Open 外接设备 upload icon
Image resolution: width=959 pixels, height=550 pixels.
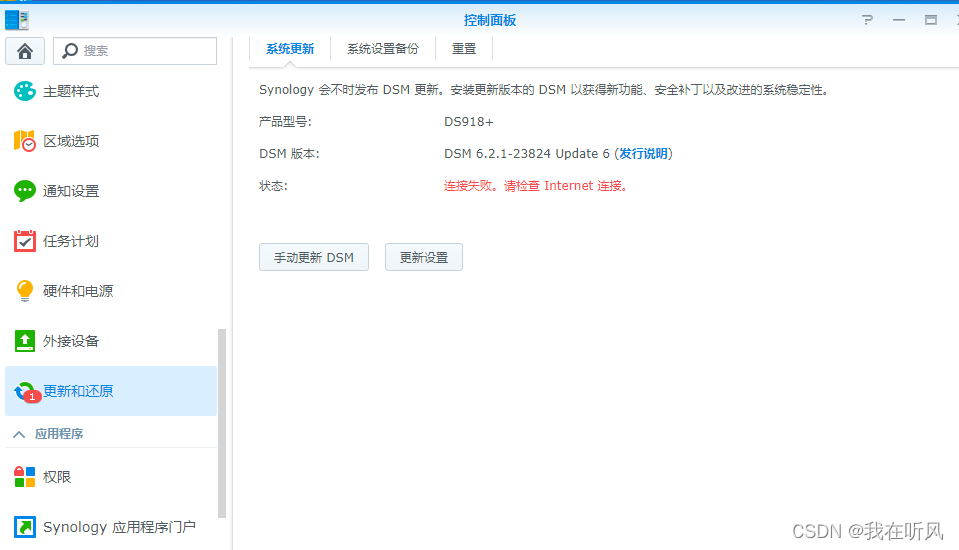click(24, 341)
